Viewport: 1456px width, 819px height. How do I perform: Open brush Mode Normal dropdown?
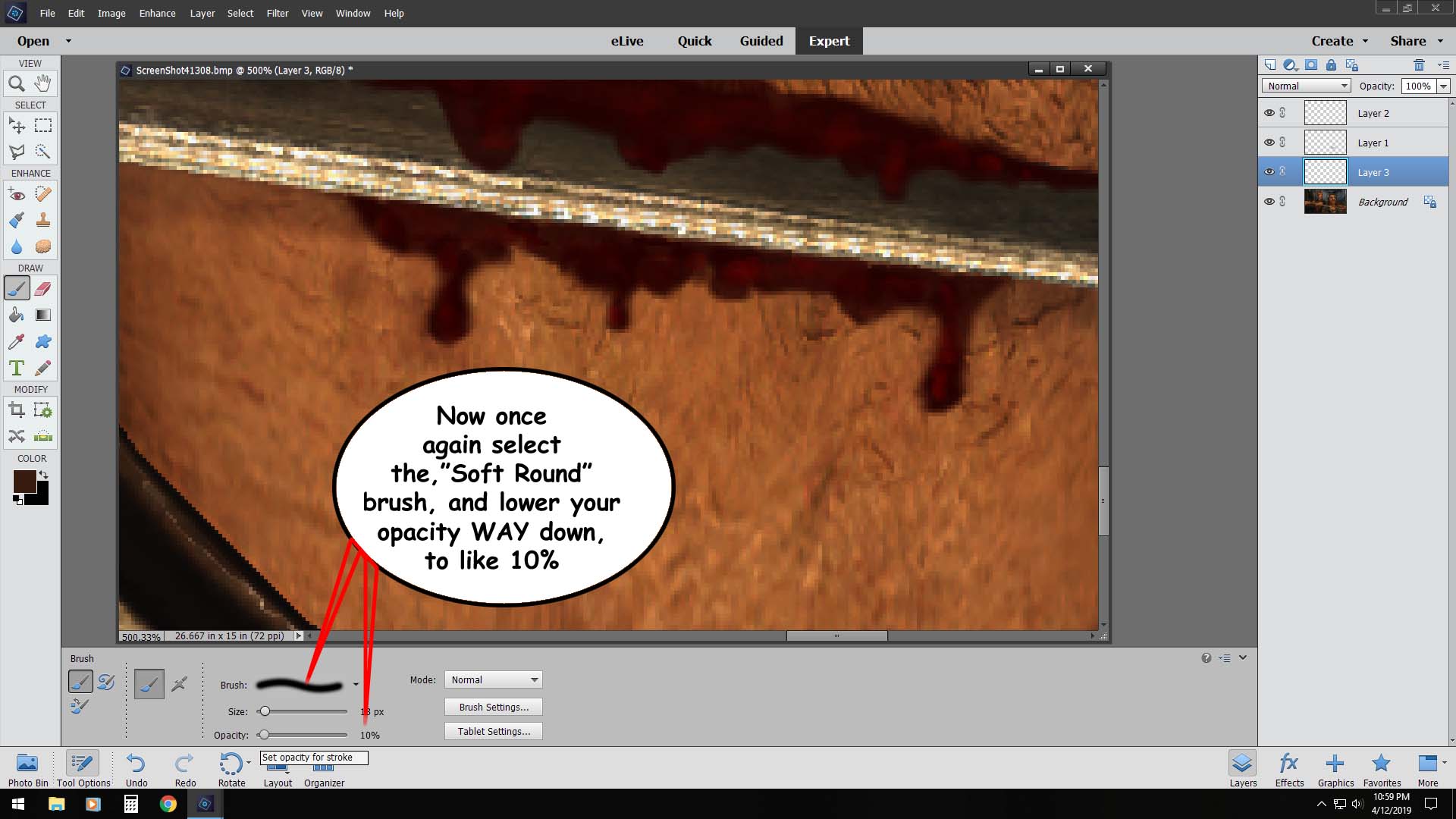click(x=494, y=680)
